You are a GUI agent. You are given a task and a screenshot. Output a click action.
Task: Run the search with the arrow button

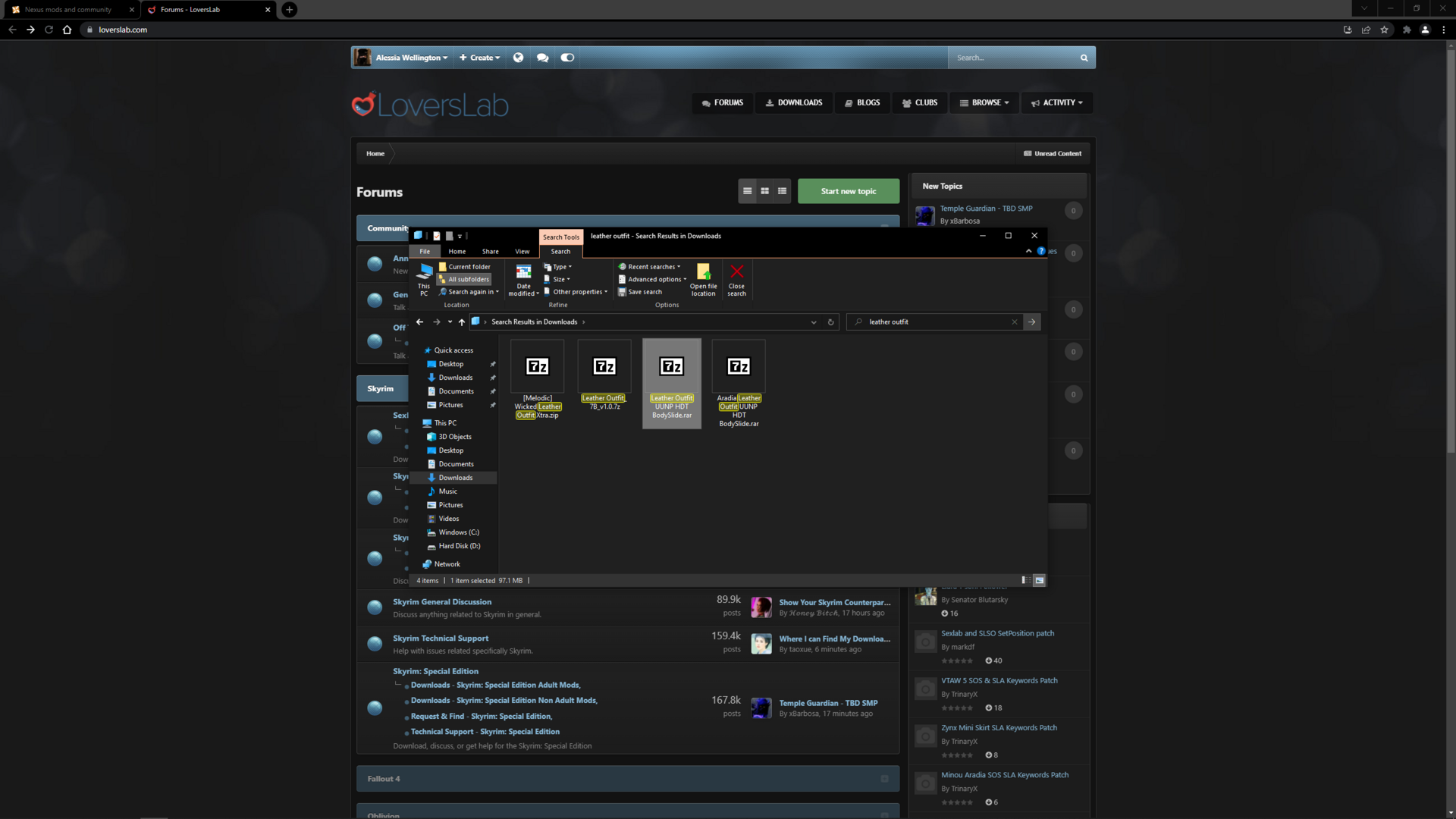1031,322
